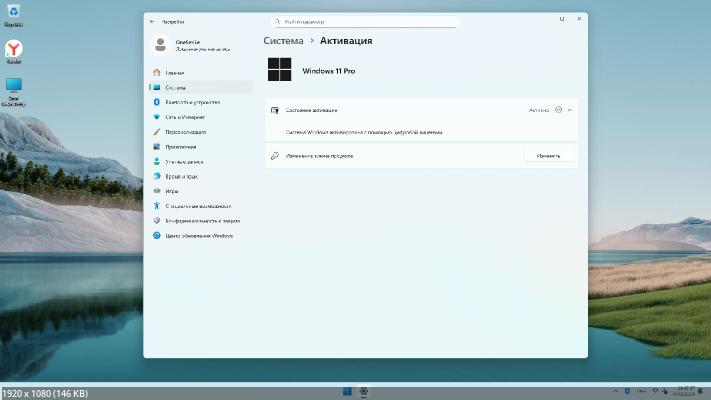Open the Windows Start menu on taskbar
The image size is (711, 400).
(347, 391)
